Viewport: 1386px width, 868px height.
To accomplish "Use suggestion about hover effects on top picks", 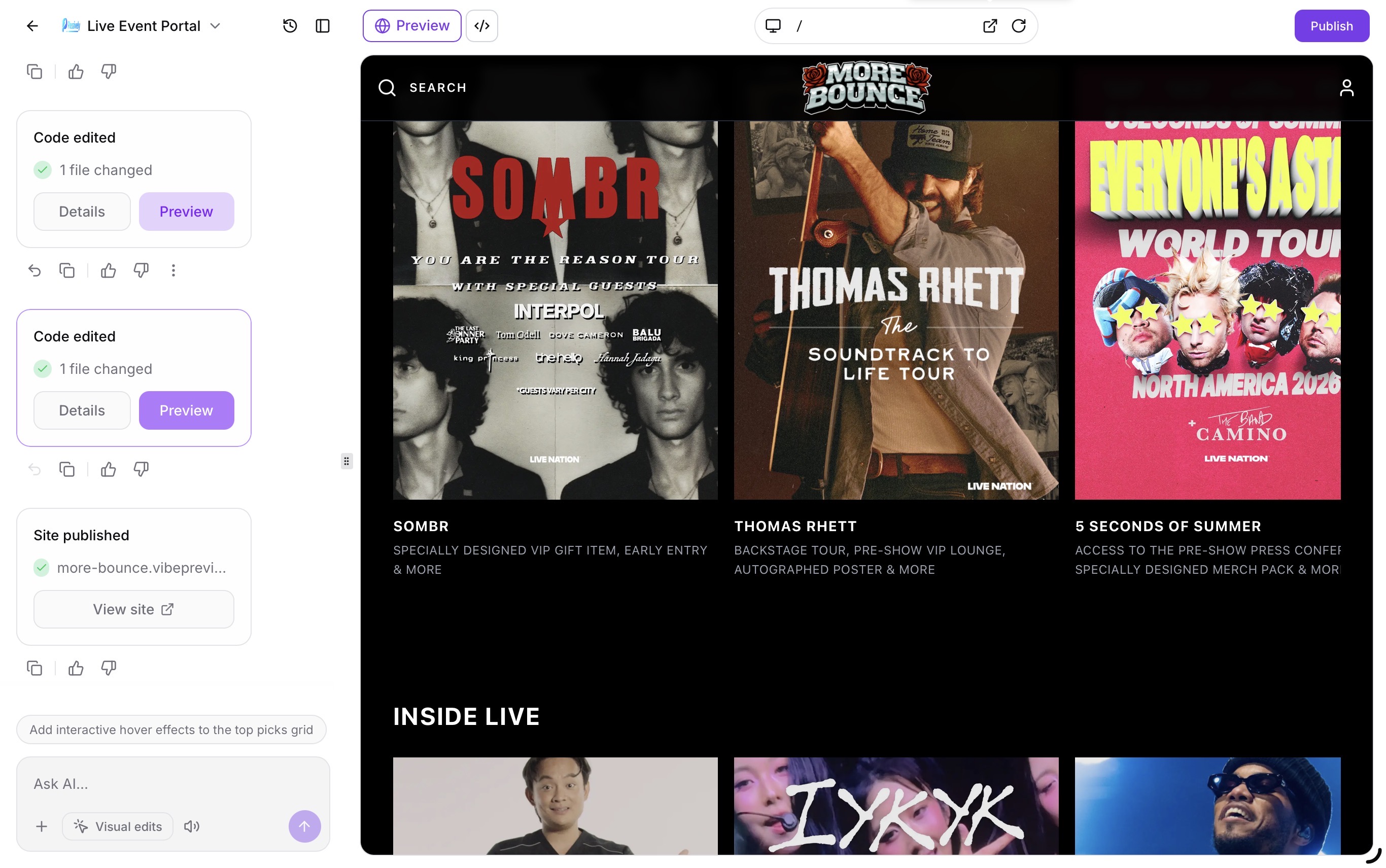I will [x=171, y=730].
